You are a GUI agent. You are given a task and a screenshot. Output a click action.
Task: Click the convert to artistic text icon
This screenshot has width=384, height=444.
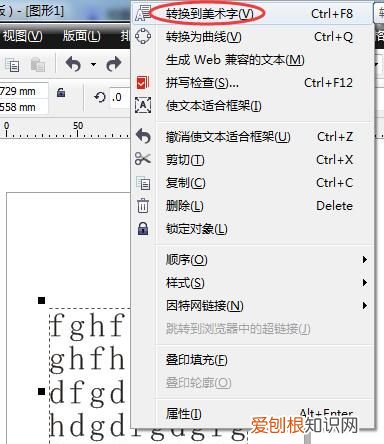(x=143, y=13)
